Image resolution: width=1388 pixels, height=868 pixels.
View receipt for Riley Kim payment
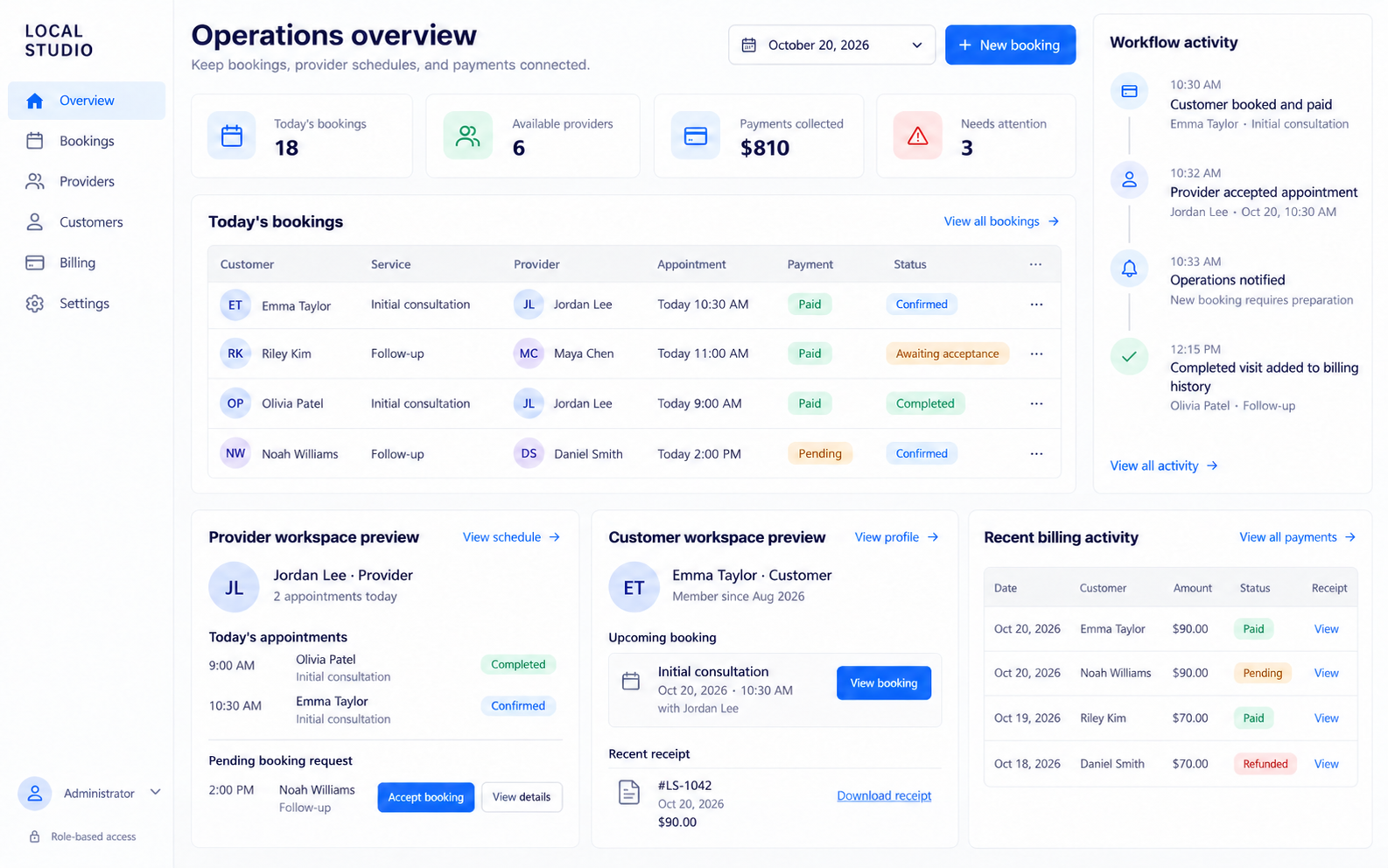coord(1326,718)
